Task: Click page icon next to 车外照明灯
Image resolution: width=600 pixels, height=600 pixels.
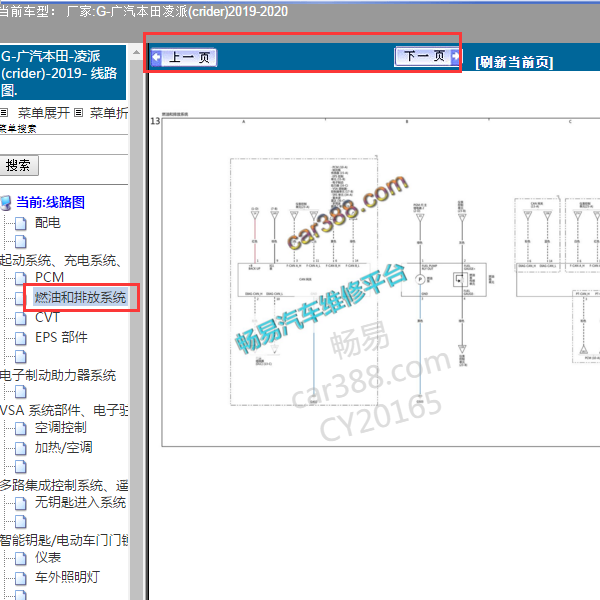Action: 21,579
